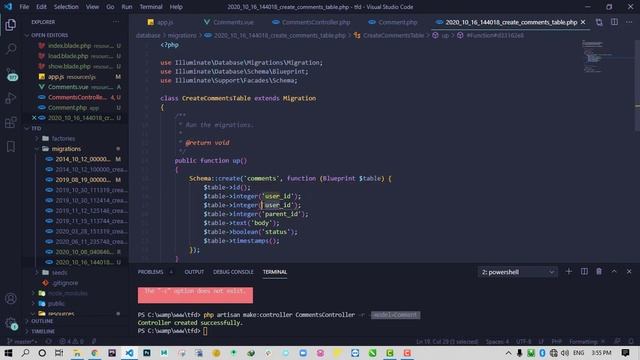Open the Selection menu

(66, 7)
